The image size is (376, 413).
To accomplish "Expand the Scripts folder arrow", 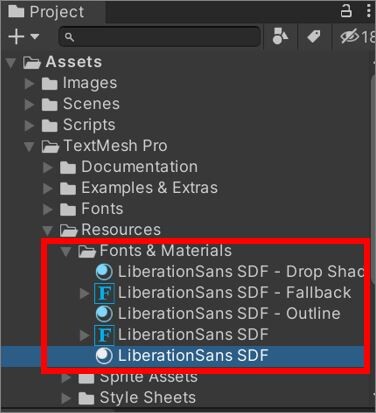I will point(30,125).
